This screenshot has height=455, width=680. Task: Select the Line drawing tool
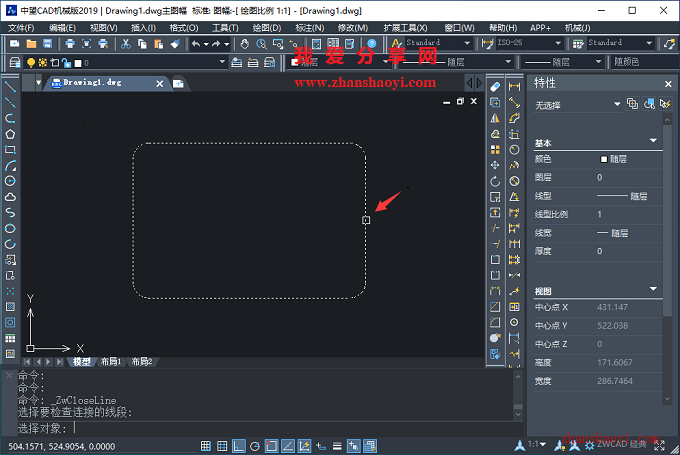(10, 87)
